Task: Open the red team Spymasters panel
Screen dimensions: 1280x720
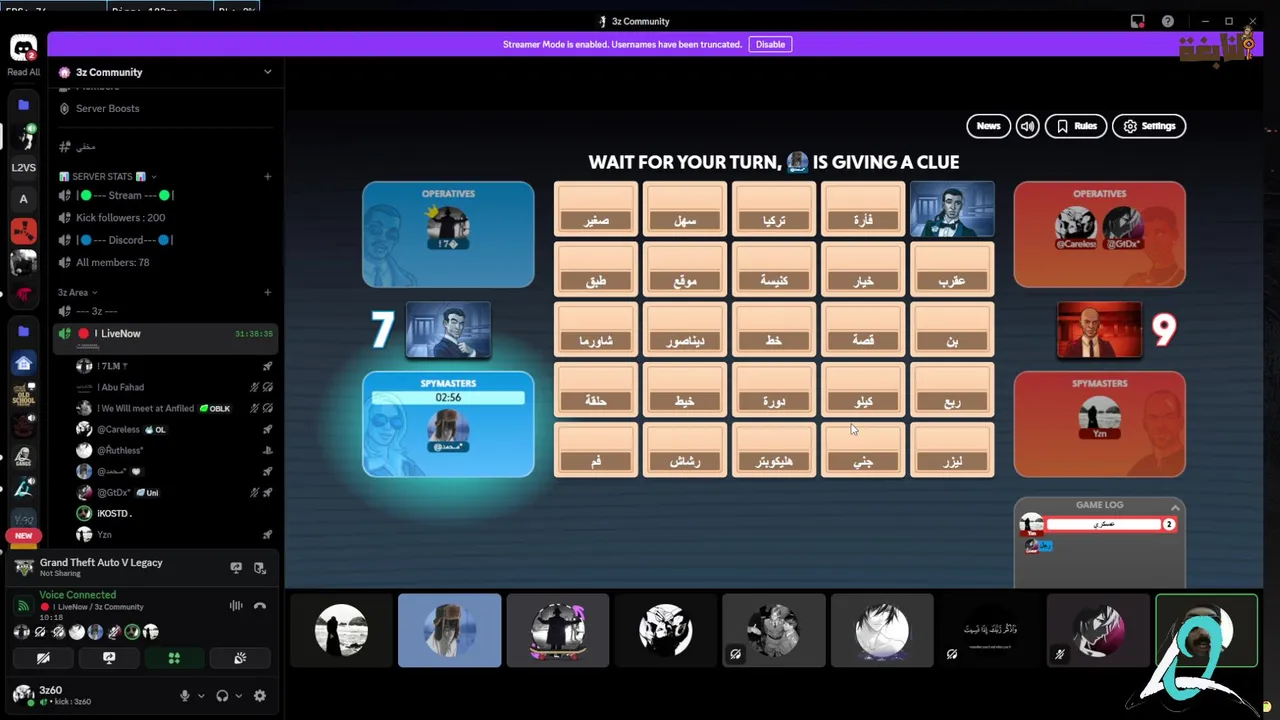Action: 1100,424
